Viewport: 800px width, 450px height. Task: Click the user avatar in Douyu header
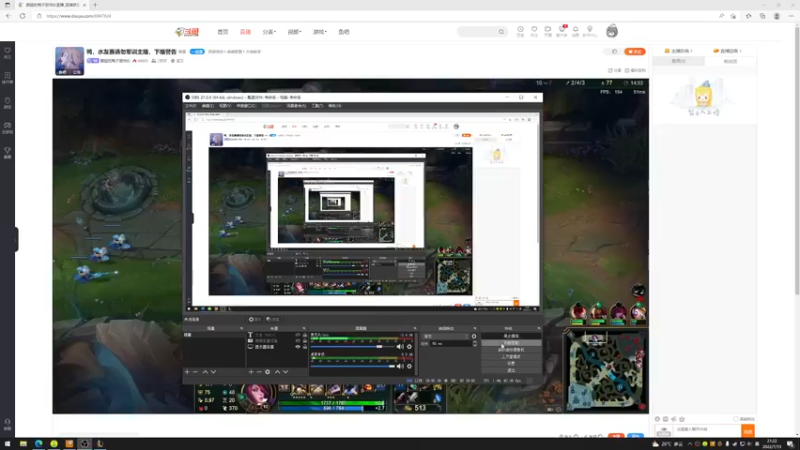[x=612, y=31]
